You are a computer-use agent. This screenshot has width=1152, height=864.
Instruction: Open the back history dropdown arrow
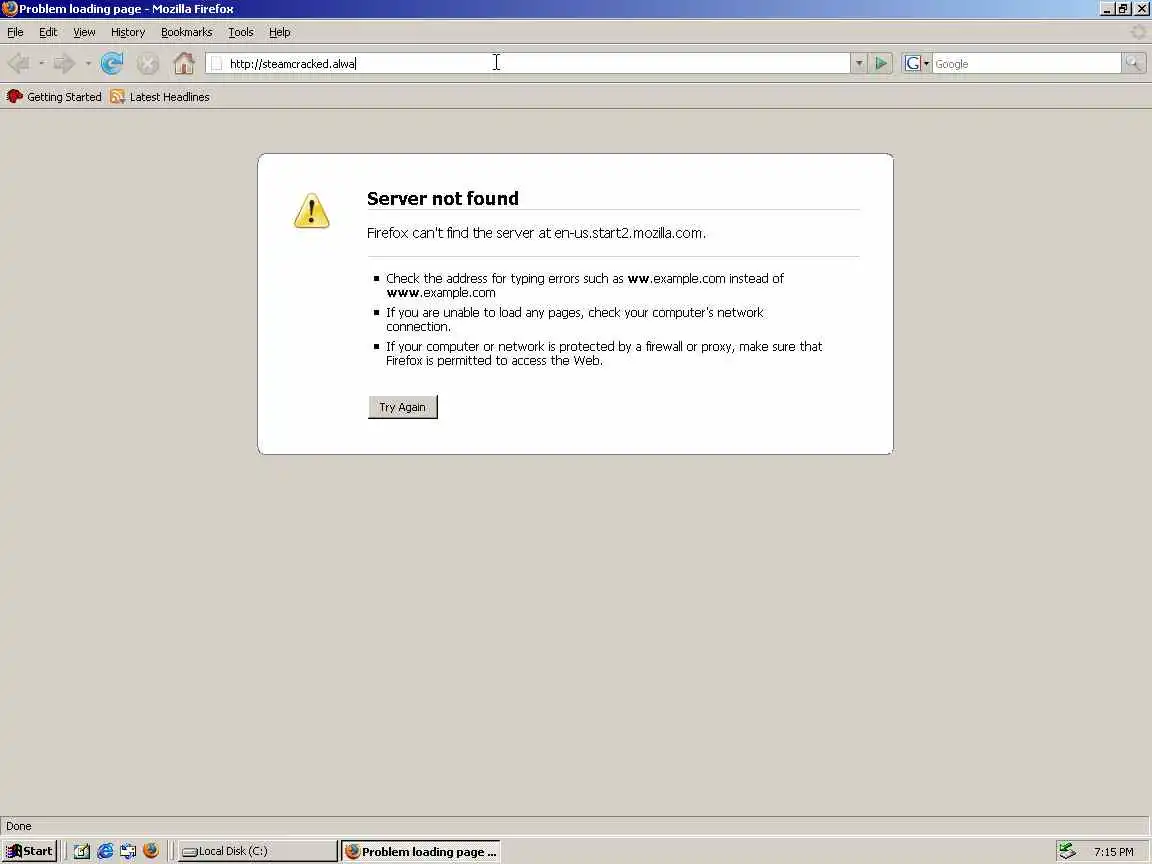pyautogui.click(x=41, y=64)
